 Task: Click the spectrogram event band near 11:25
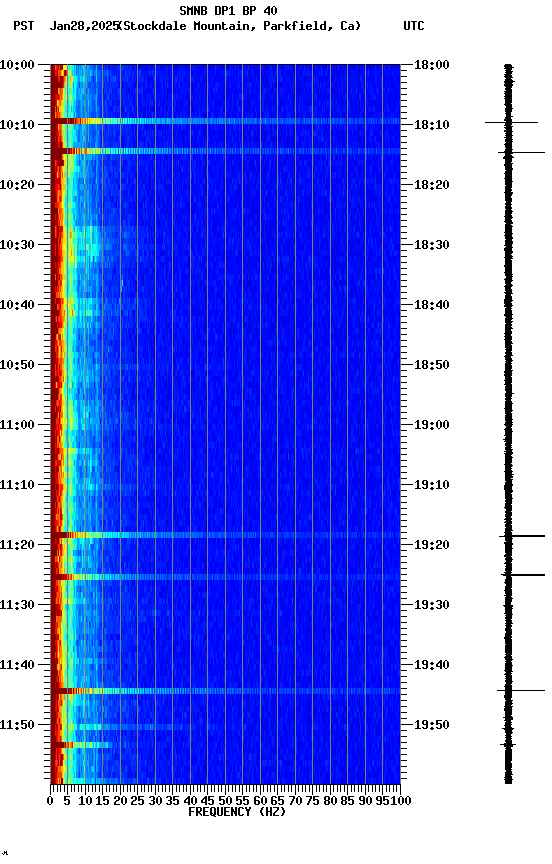225,577
